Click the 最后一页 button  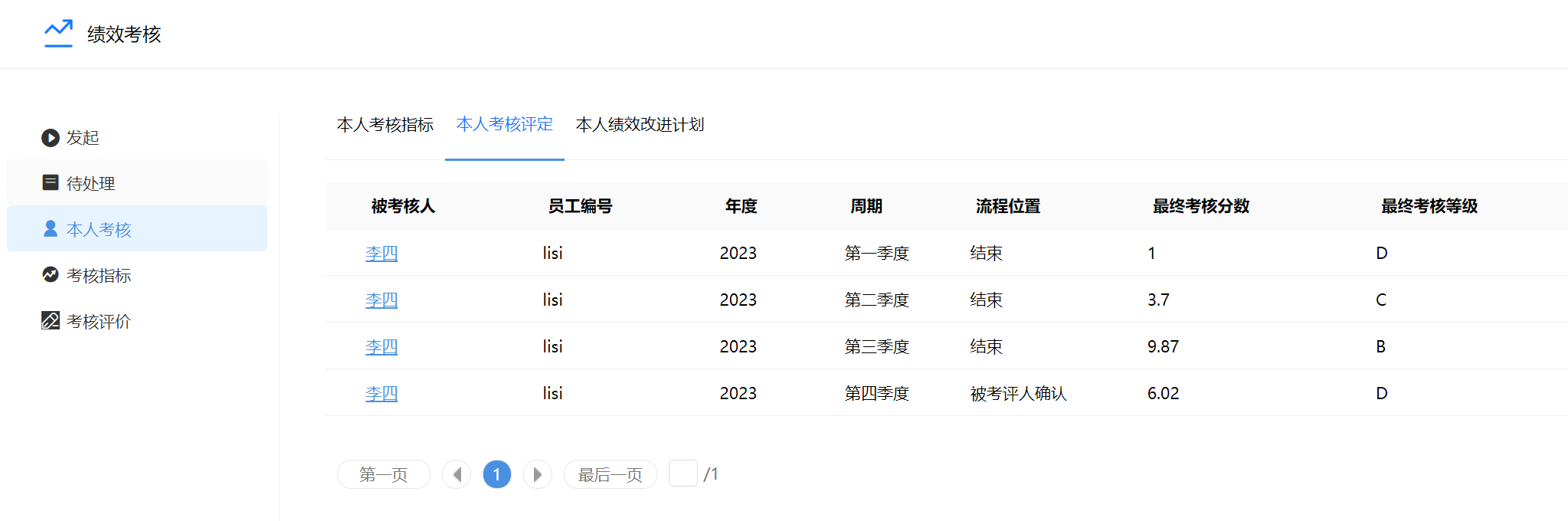click(610, 474)
